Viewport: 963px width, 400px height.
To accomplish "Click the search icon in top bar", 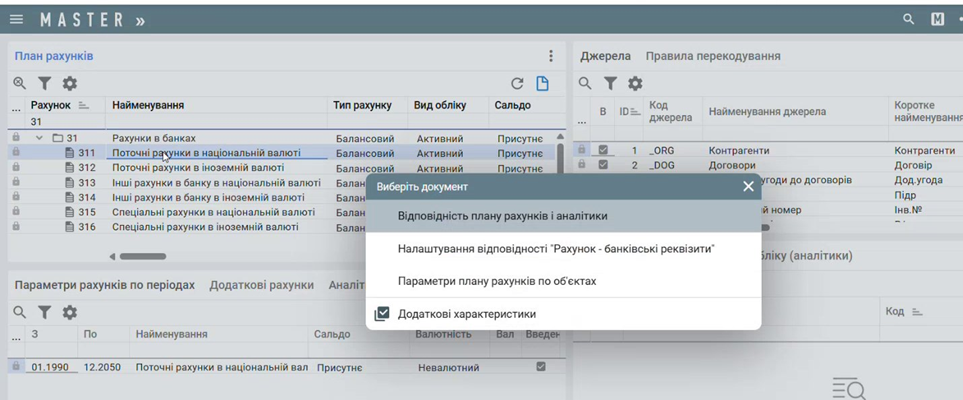I will (908, 20).
